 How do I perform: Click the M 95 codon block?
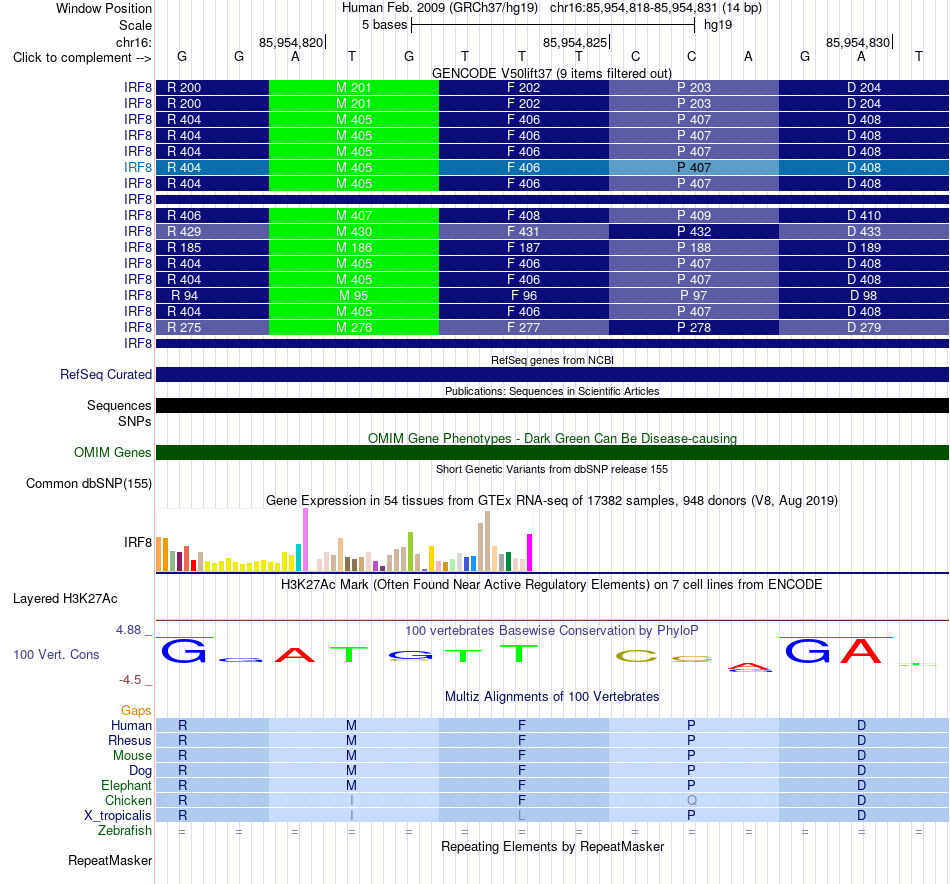click(x=354, y=295)
